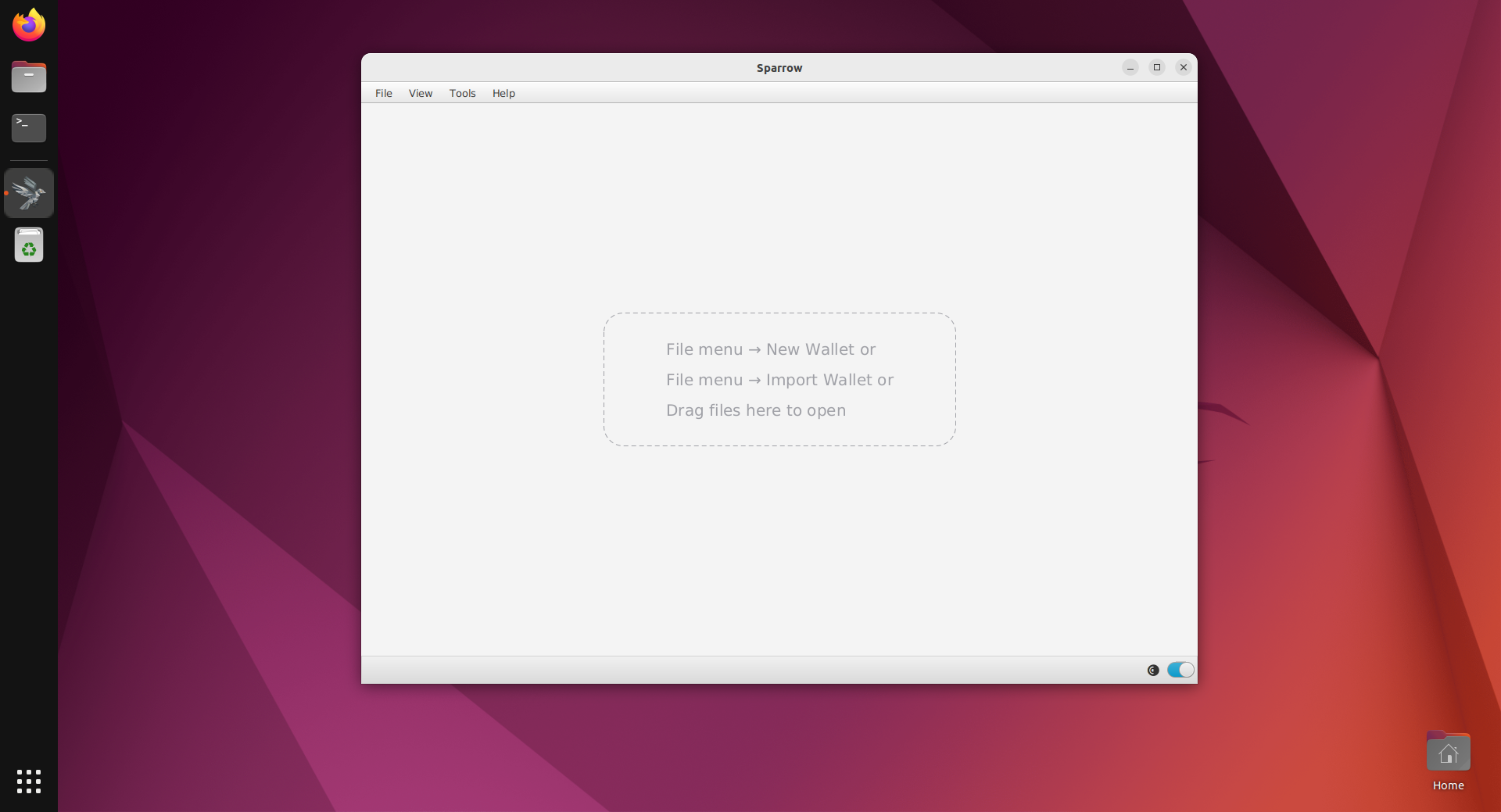This screenshot has height=812, width=1501.
Task: Launch Firefox from the dock
Action: coord(29,25)
